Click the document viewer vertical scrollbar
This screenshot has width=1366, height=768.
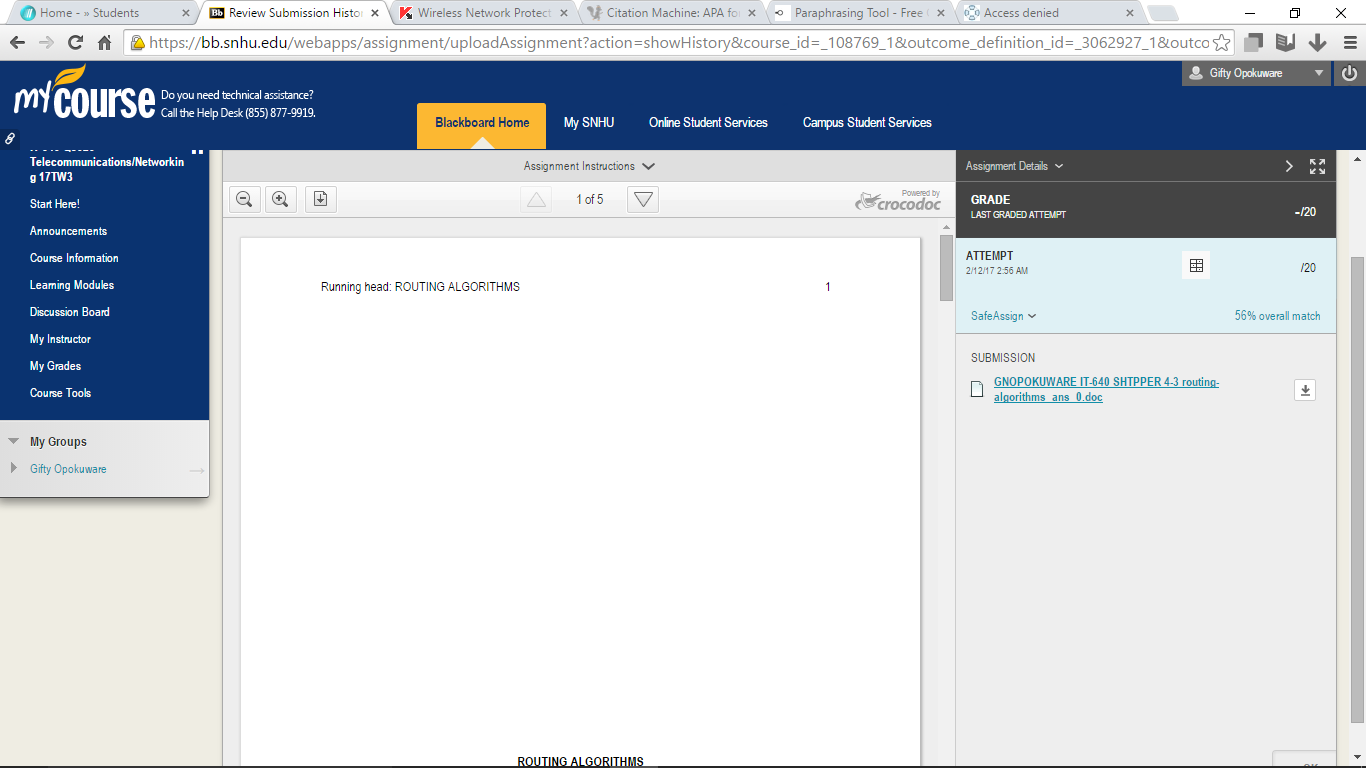point(946,269)
